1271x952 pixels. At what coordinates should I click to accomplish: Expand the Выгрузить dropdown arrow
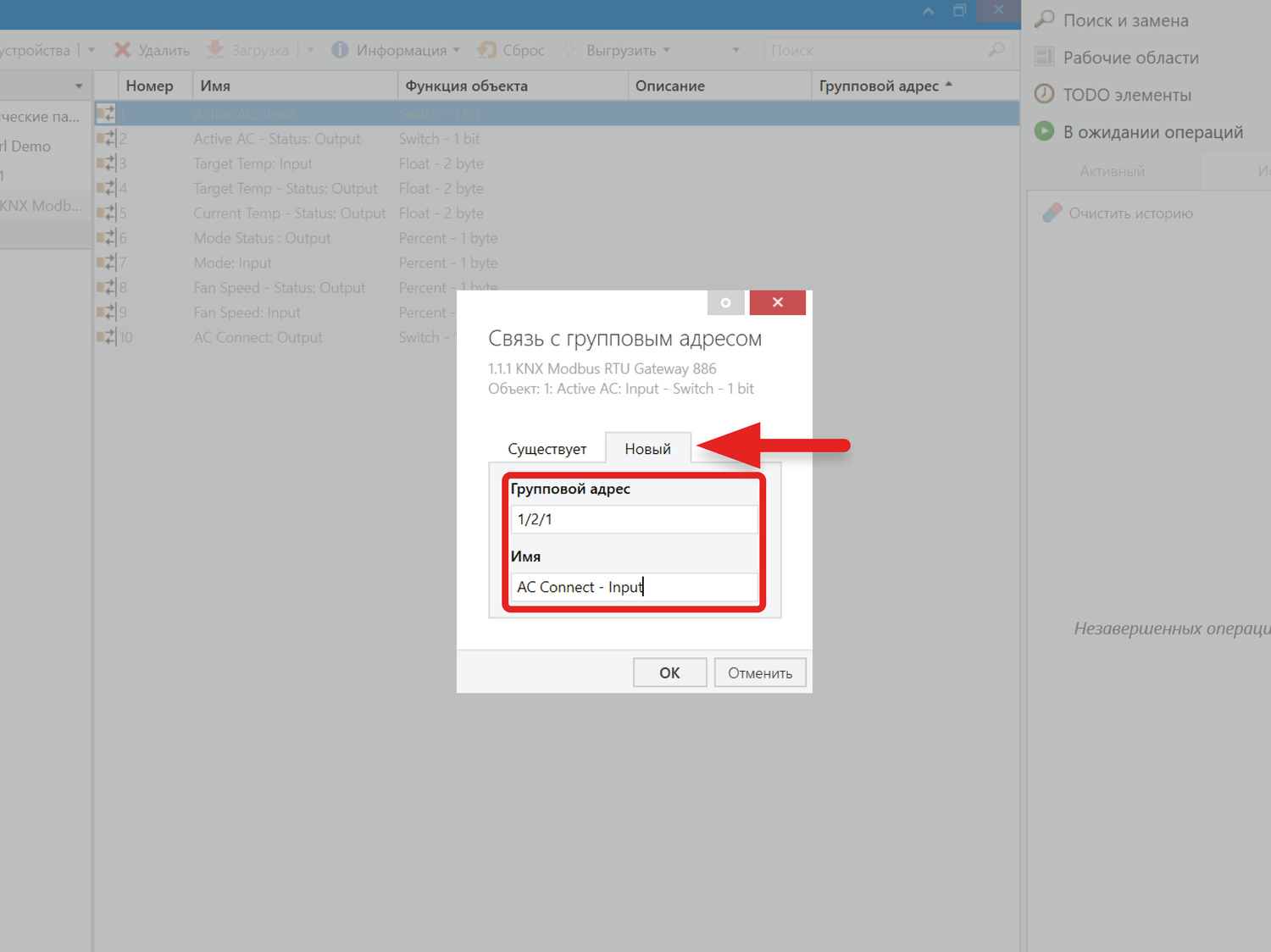(667, 50)
